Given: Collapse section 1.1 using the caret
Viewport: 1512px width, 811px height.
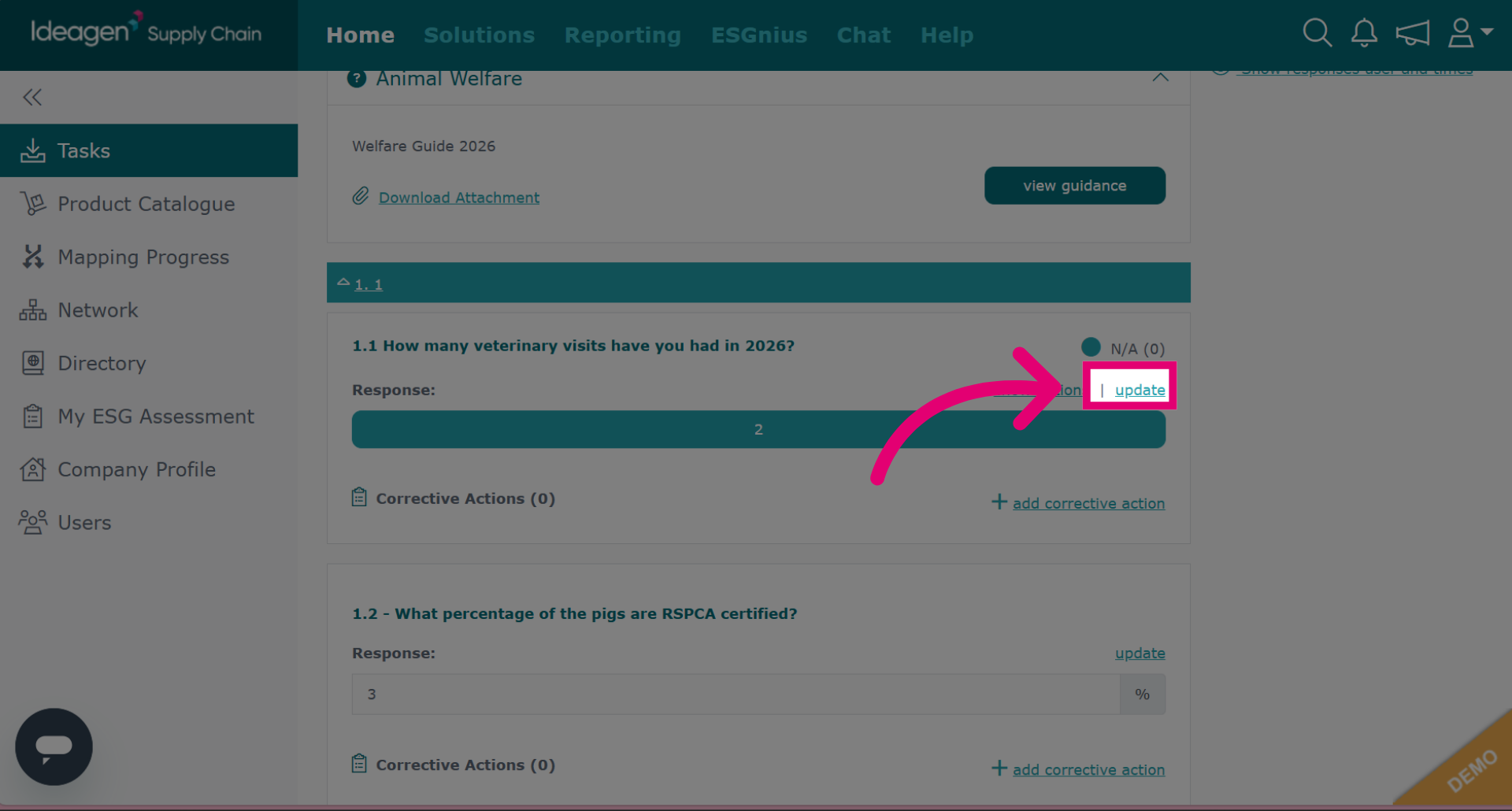Looking at the screenshot, I should coord(343,282).
